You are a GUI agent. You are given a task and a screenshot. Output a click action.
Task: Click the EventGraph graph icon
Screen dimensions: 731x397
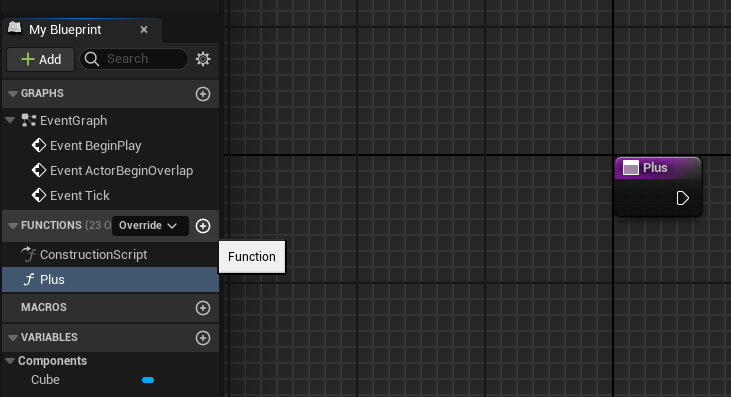point(28,120)
